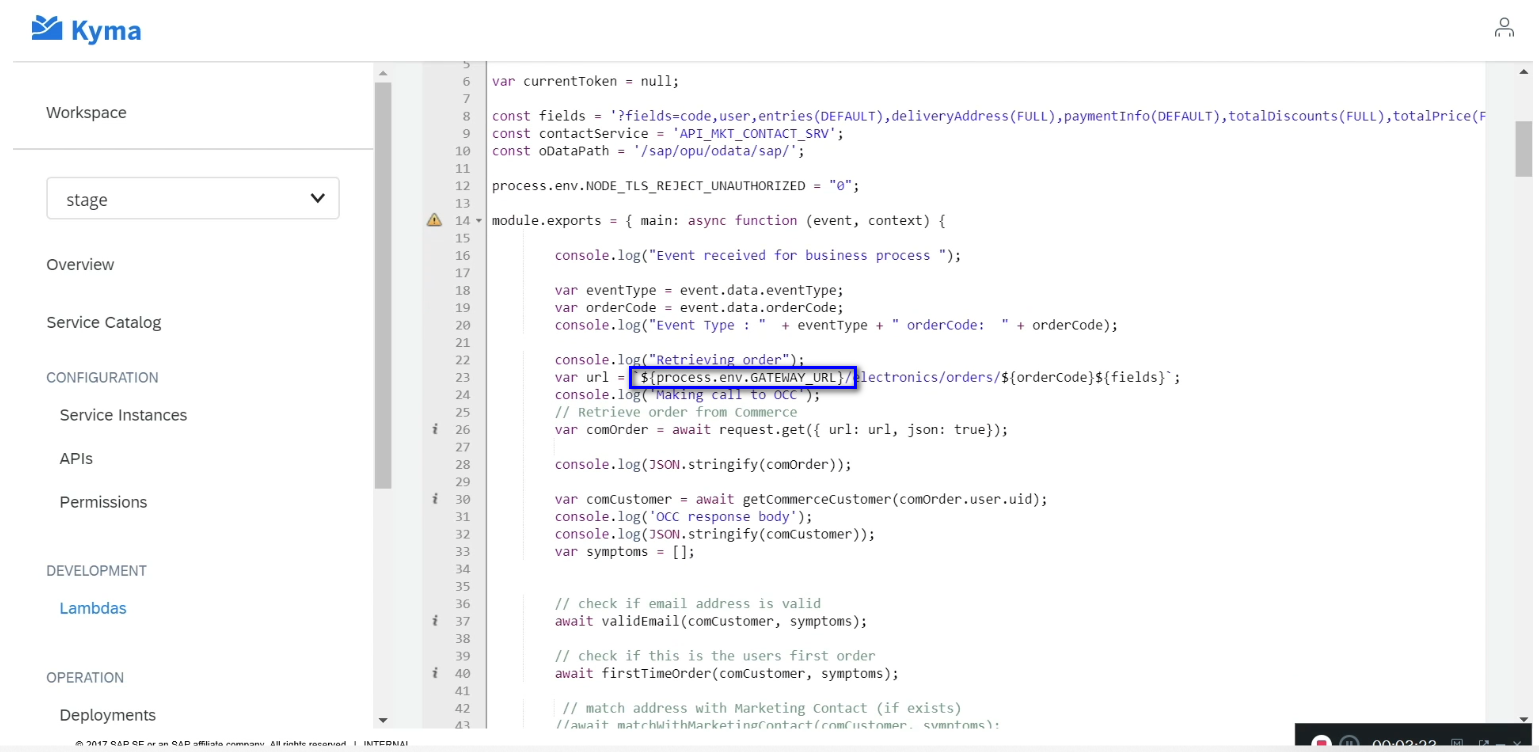Click 'var symptoms = [];' line
Screen dimensions: 1539x752
pos(625,551)
